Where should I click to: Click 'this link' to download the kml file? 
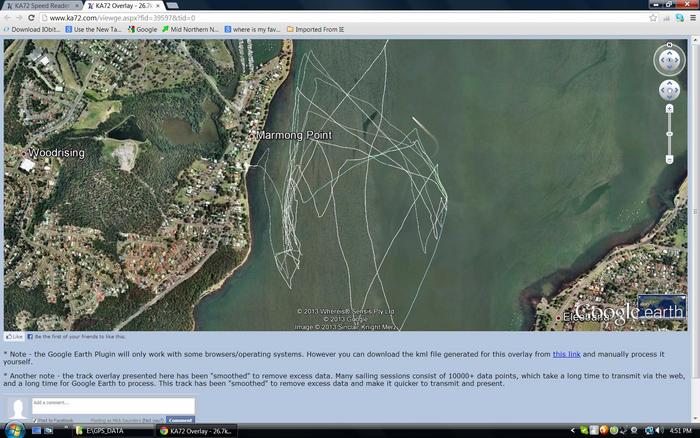pos(566,354)
